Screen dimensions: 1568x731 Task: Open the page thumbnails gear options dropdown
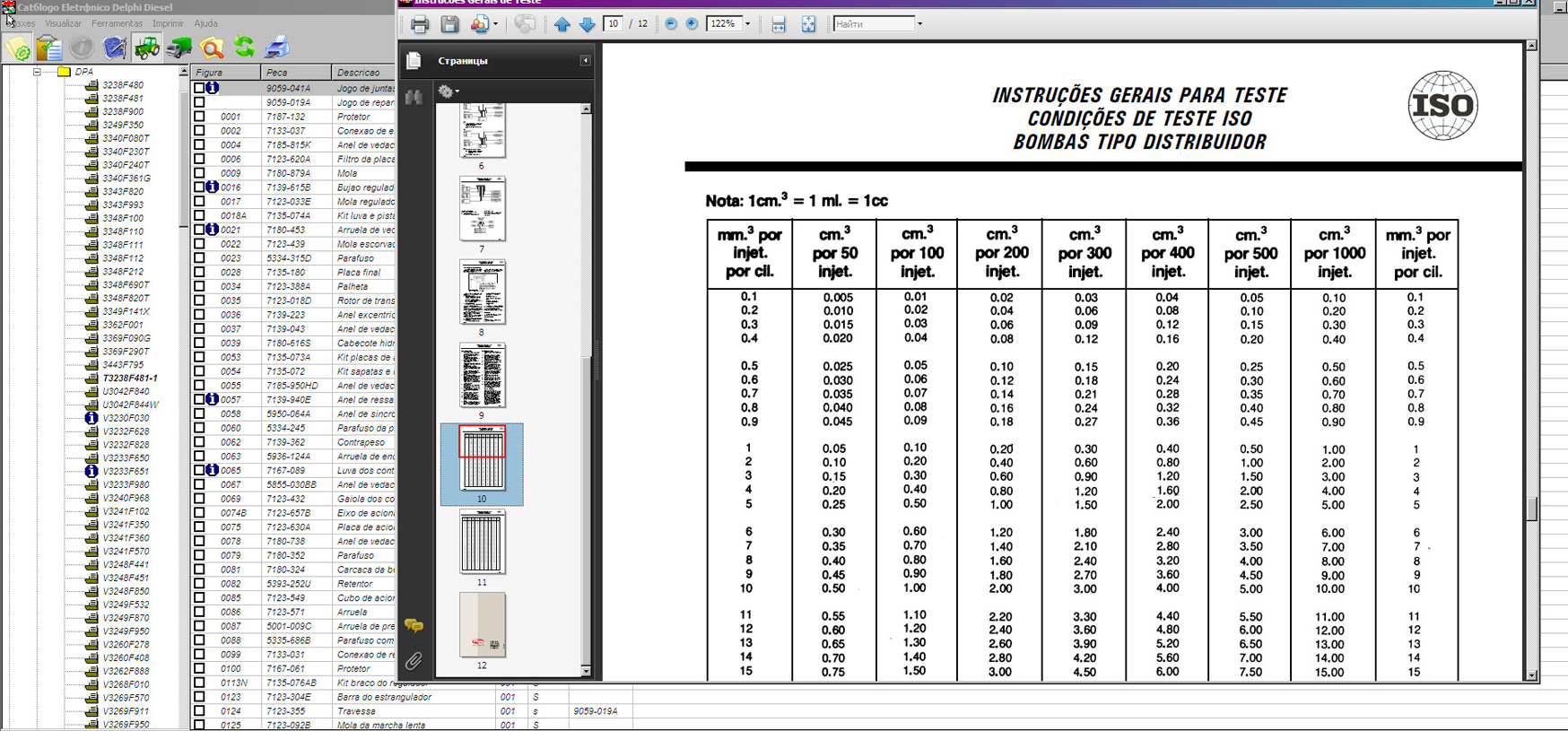pyautogui.click(x=448, y=91)
